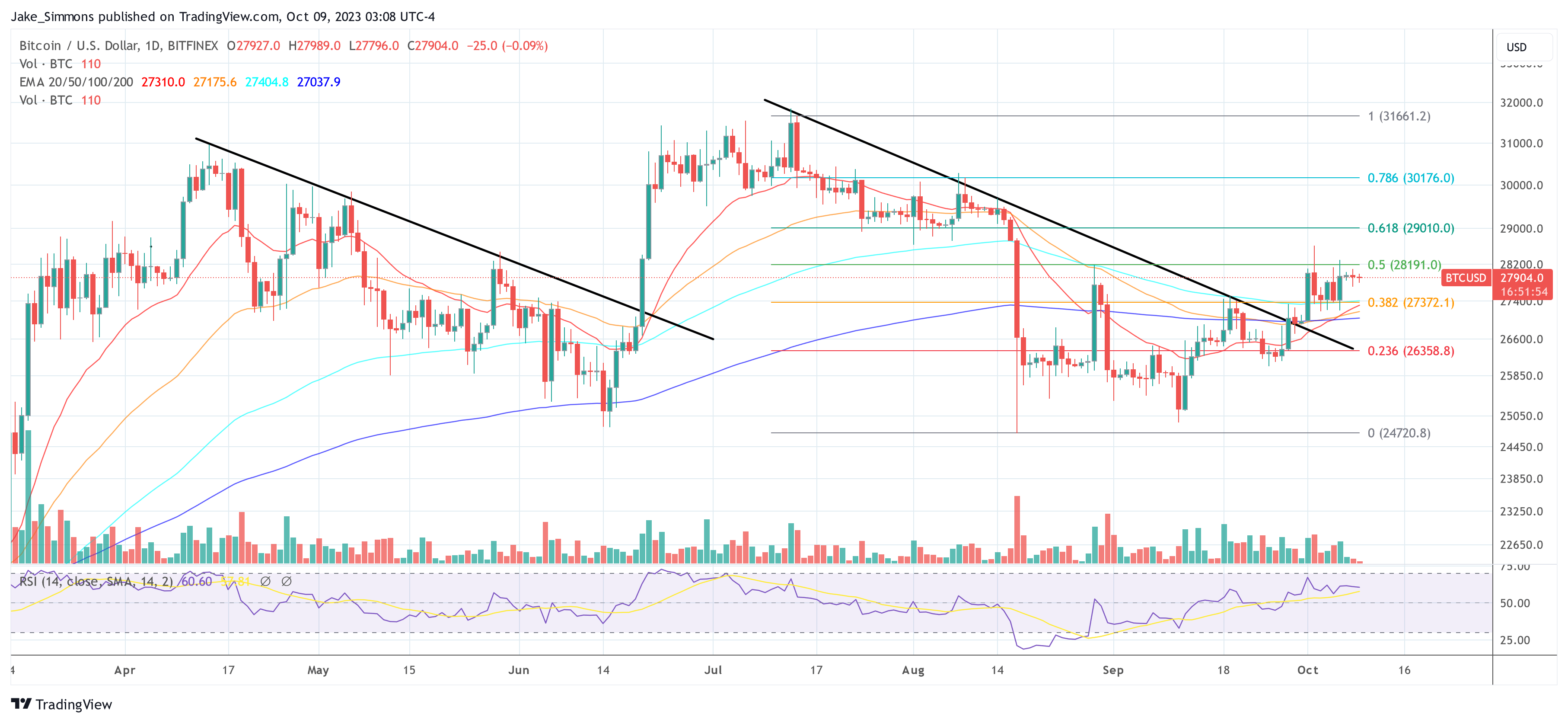The image size is (1568, 723).
Task: Click the red EMA value 27310.0
Action: pyautogui.click(x=163, y=82)
